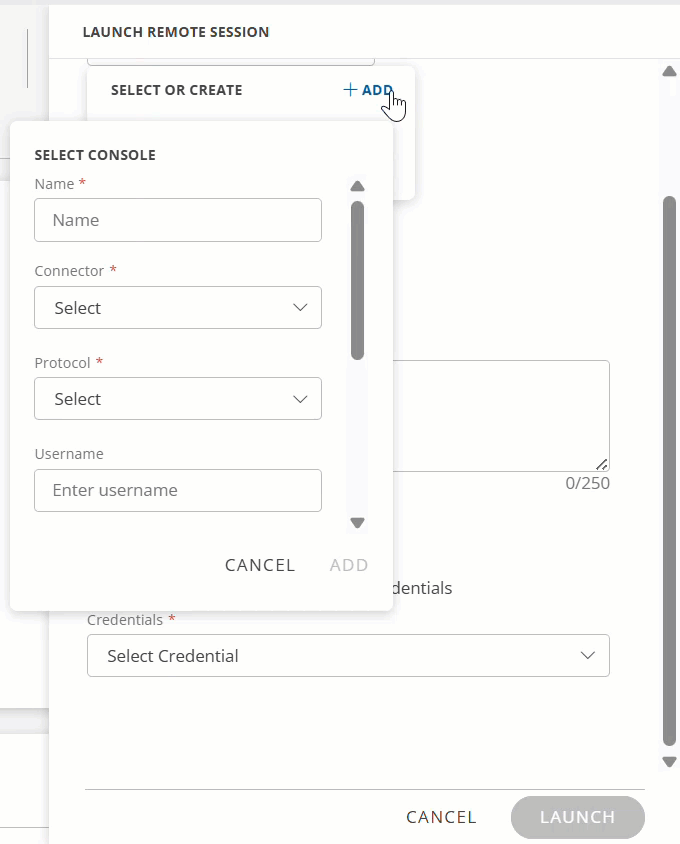
Task: Click the main panel scroll down arrow
Action: tap(669, 762)
